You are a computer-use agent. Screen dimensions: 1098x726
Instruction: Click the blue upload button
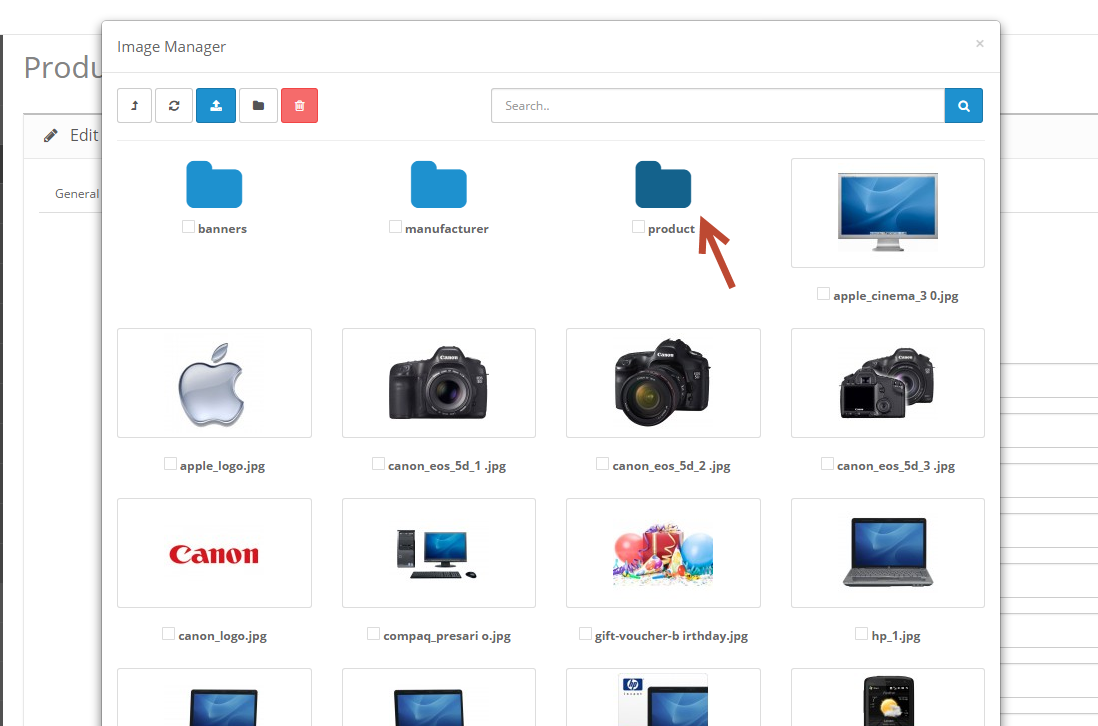pyautogui.click(x=216, y=106)
